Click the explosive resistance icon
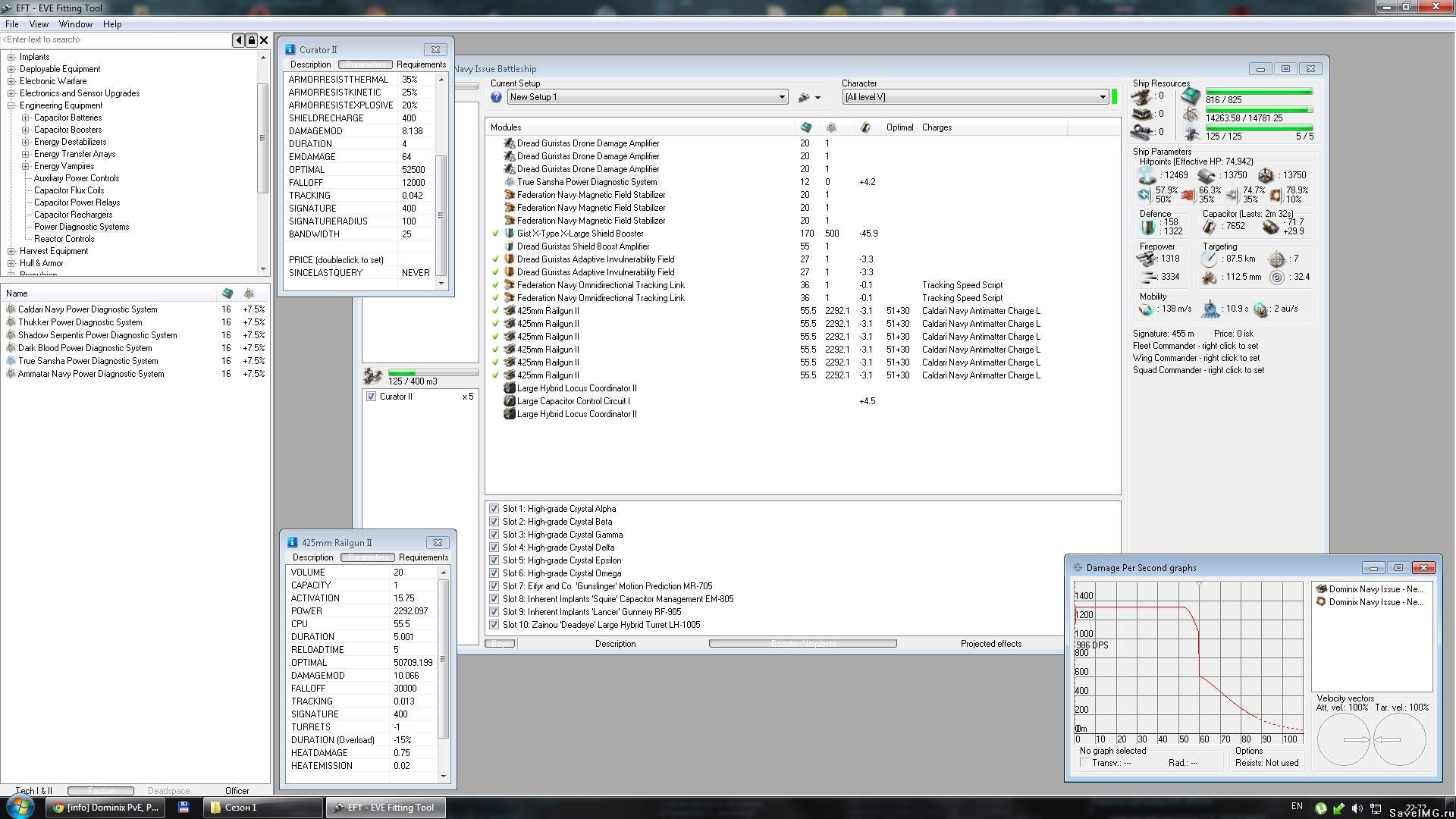 pyautogui.click(x=1276, y=195)
